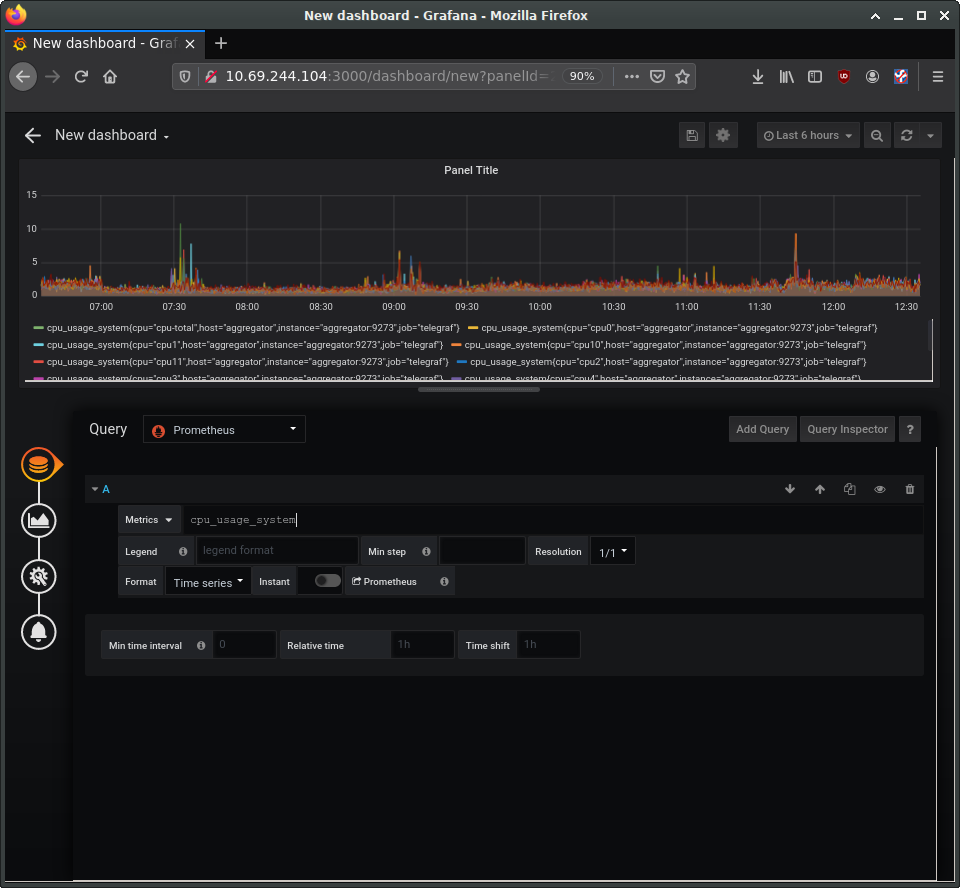
Task: Open Firefox page actions ellipsis menu
Action: [632, 77]
